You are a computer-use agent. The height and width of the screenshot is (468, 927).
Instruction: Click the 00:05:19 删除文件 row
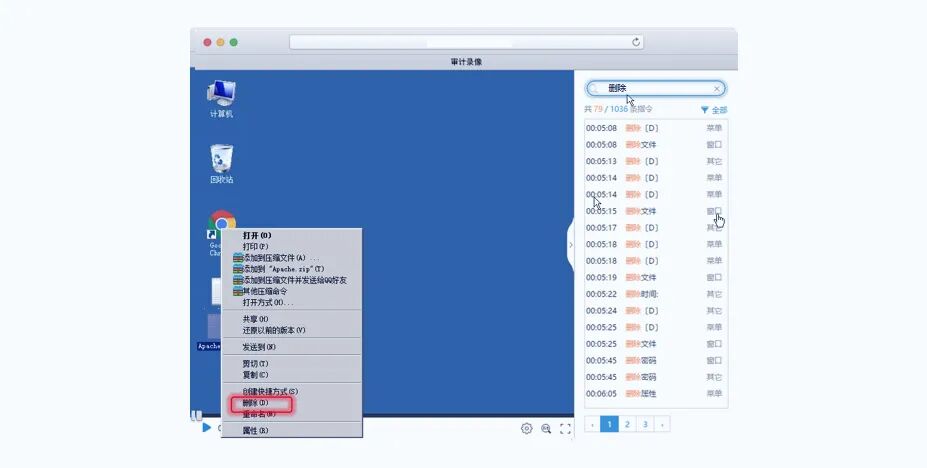click(655, 278)
